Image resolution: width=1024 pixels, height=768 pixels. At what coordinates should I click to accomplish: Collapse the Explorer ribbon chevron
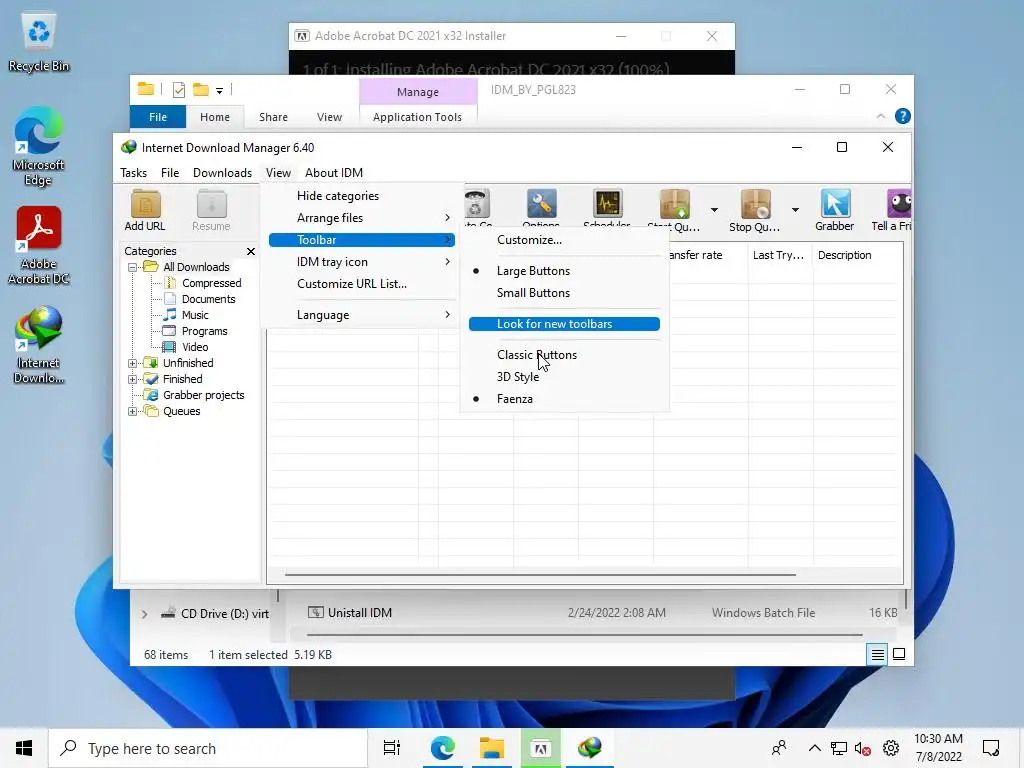(x=881, y=116)
